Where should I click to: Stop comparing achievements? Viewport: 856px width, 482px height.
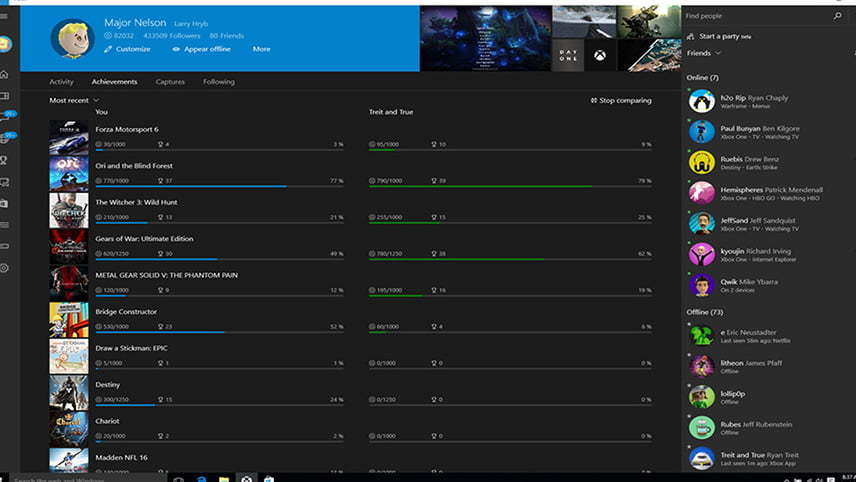621,100
